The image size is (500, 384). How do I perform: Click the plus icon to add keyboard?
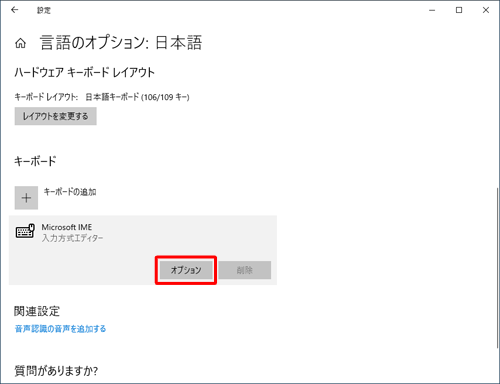[26, 198]
